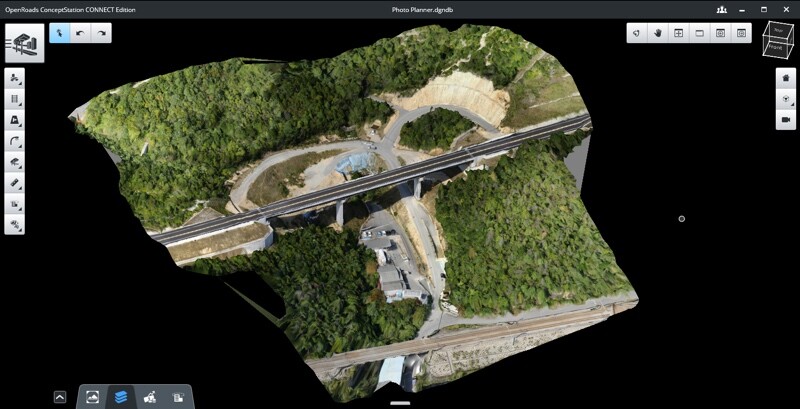Viewport: 800px width, 409px height.
Task: Click the redo arrow button
Action: 101,33
